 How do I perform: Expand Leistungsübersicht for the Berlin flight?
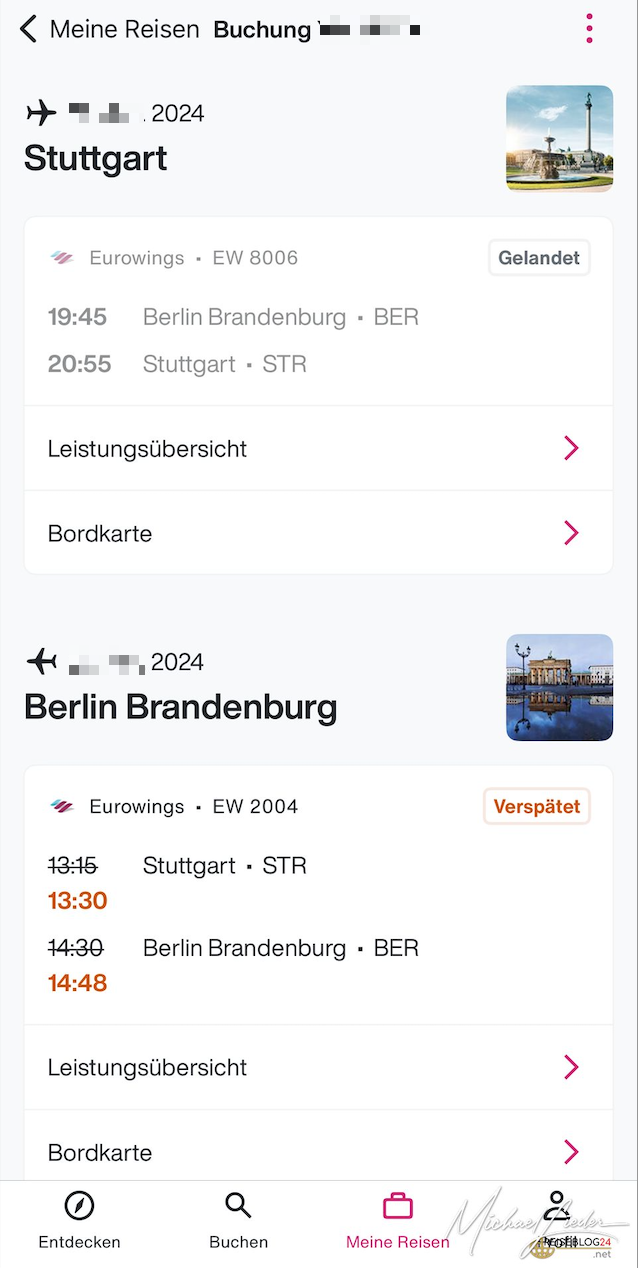[x=318, y=1067]
